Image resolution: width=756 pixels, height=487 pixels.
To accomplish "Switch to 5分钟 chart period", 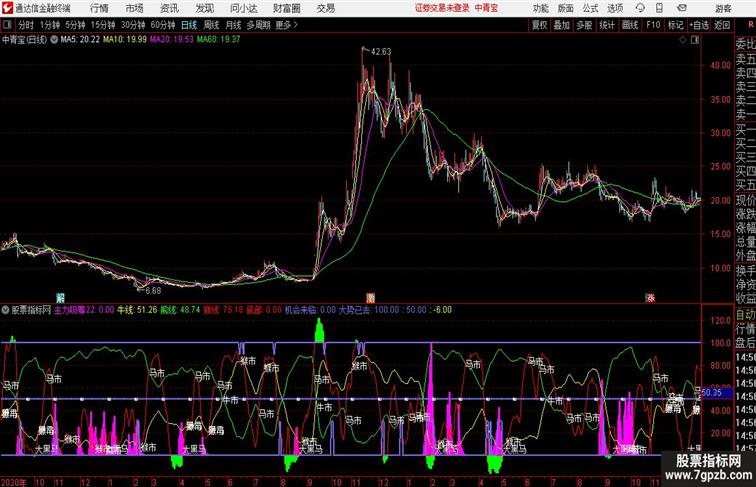I will tap(75, 25).
